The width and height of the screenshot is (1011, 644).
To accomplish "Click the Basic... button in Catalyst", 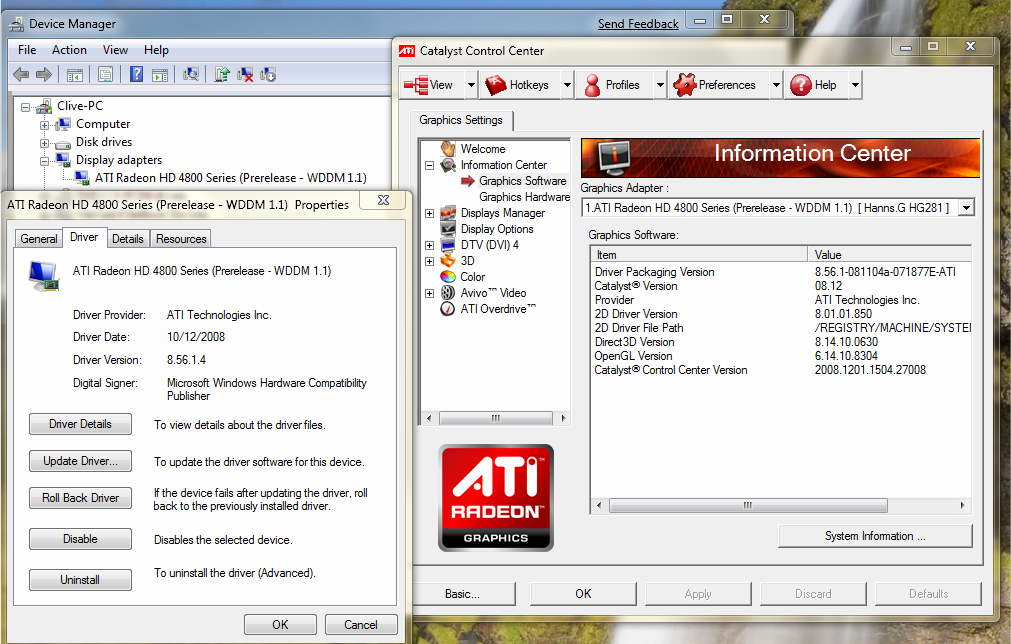I will click(x=463, y=594).
